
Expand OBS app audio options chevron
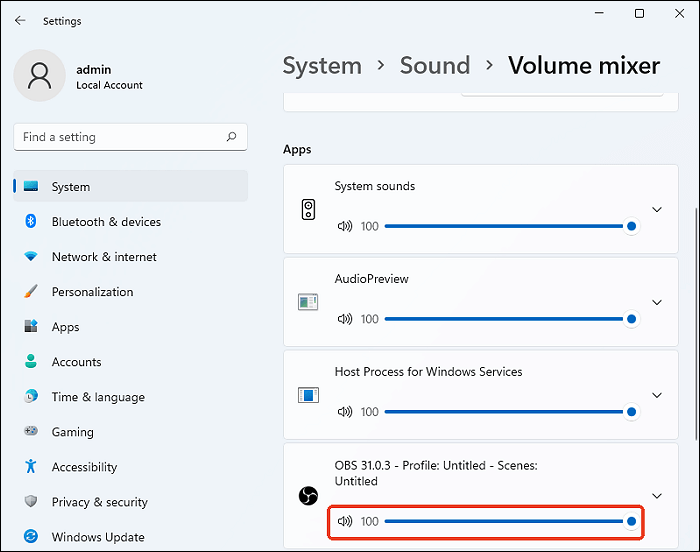pyautogui.click(x=657, y=495)
